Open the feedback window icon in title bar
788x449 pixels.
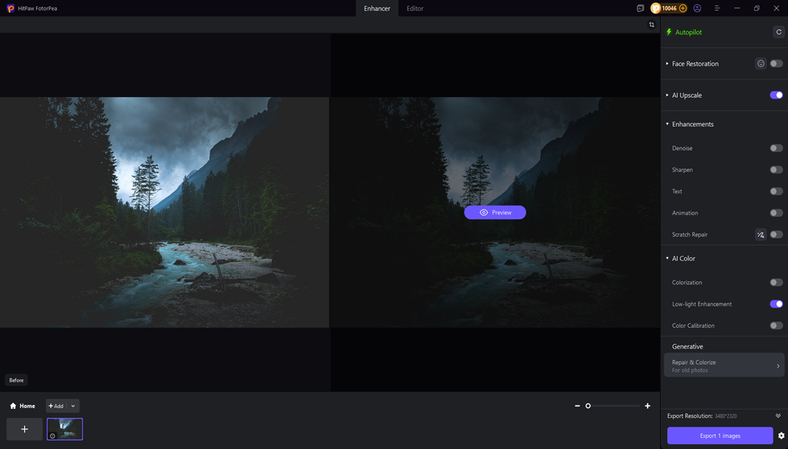(640, 9)
